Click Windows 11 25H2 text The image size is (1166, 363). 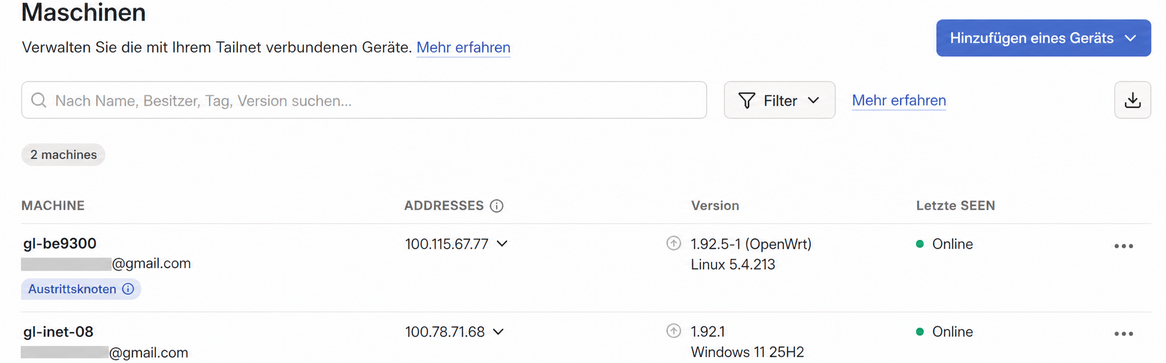click(x=747, y=352)
